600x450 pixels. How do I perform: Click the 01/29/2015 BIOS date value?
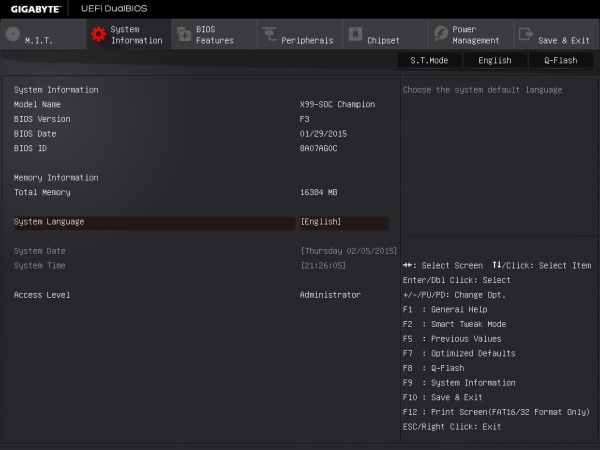pos(323,134)
